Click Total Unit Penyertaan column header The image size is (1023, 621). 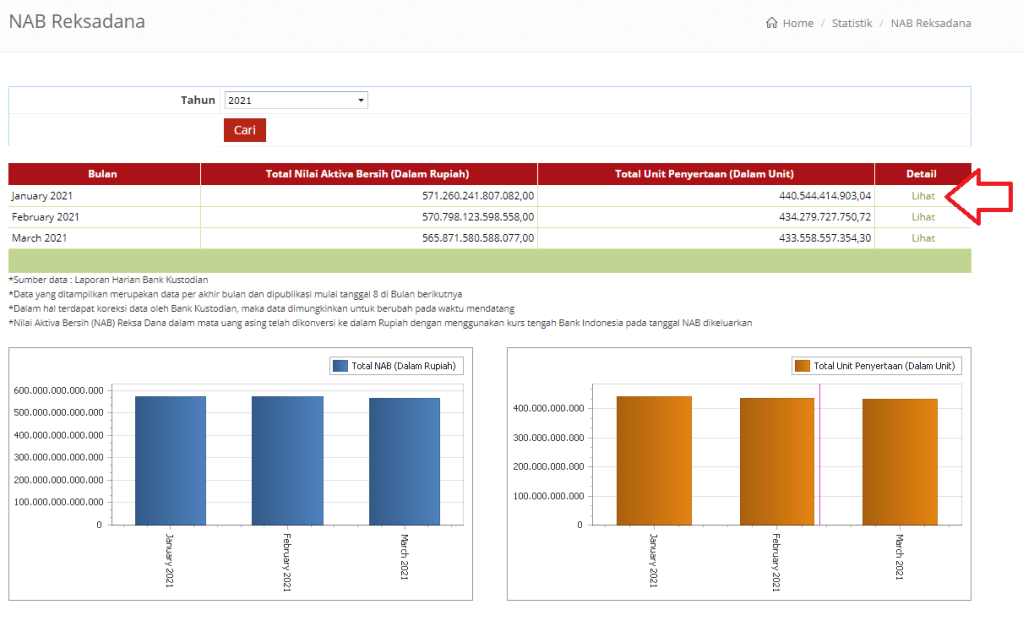coord(704,174)
